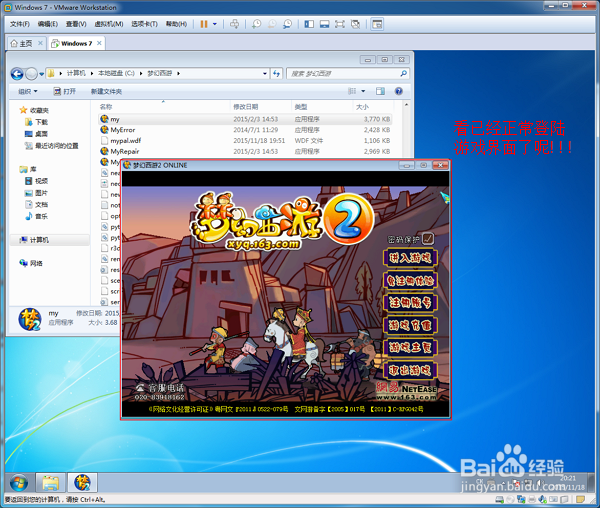Image resolution: width=600 pixels, height=508 pixels.
Task: Open the 文件(F) menu
Action: 20,24
